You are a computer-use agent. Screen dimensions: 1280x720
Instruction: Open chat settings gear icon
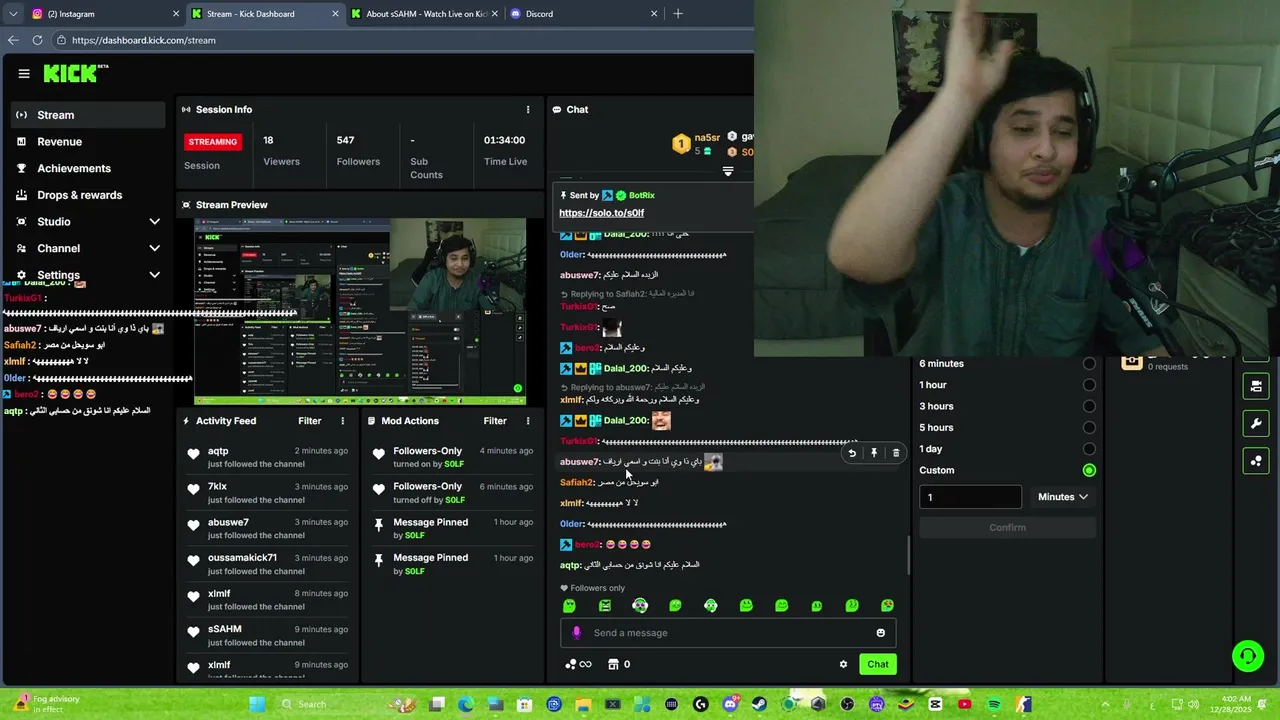point(843,664)
